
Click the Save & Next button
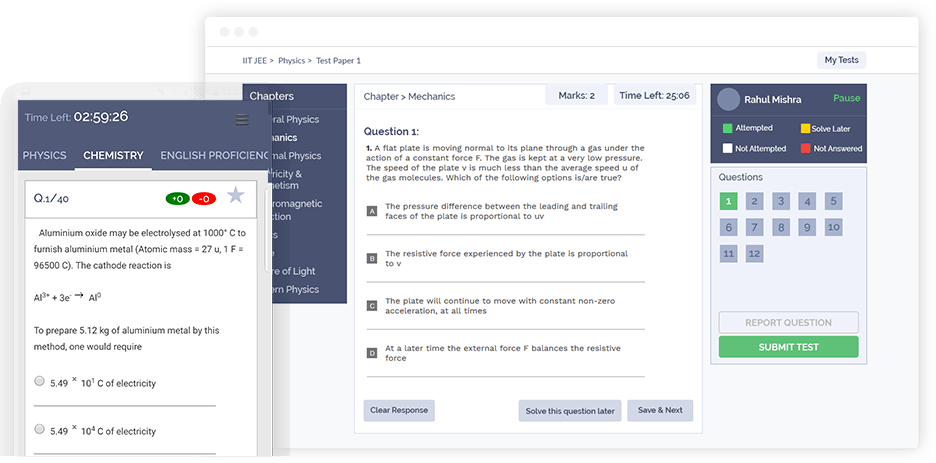[659, 410]
